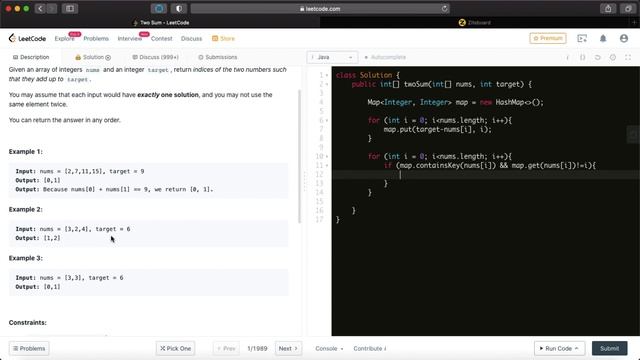Click the 'Constraints:' heading
Viewport: 640px width, 360px height.
tap(28, 322)
